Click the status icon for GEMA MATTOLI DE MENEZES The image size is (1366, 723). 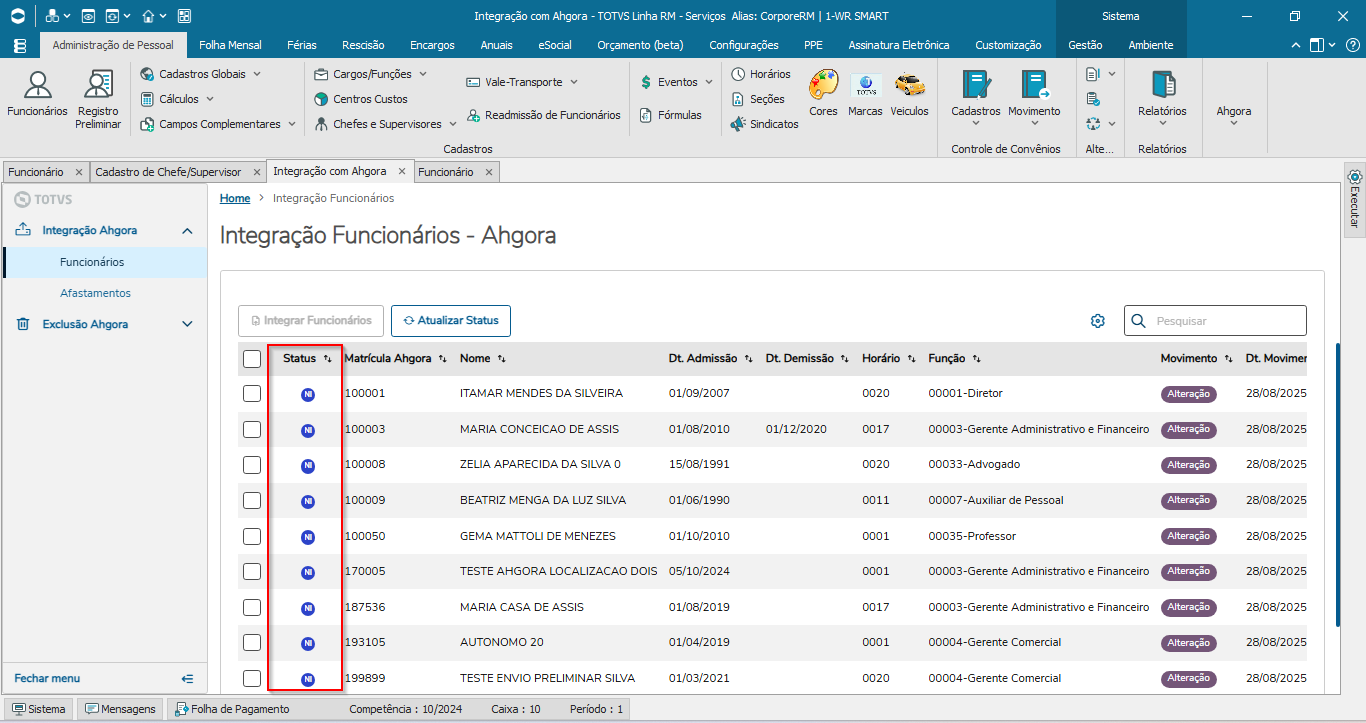(308, 537)
